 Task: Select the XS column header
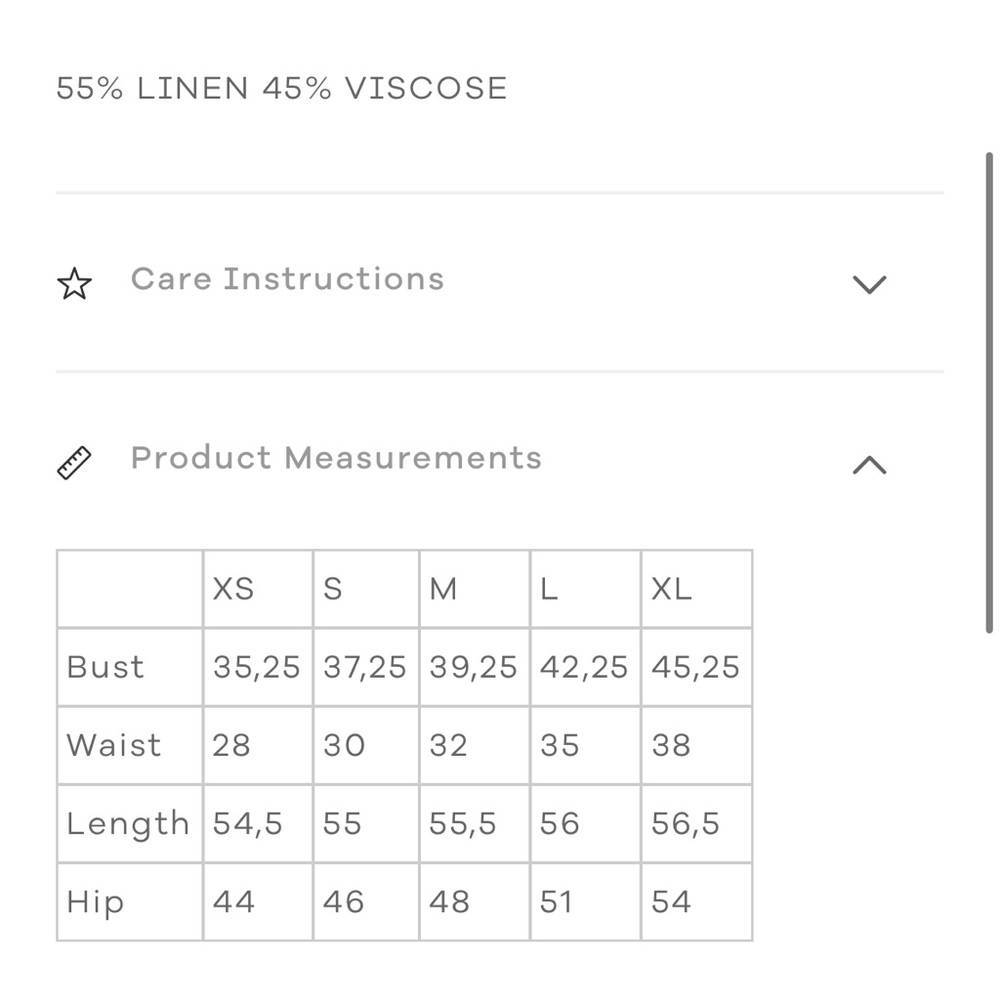pos(258,589)
